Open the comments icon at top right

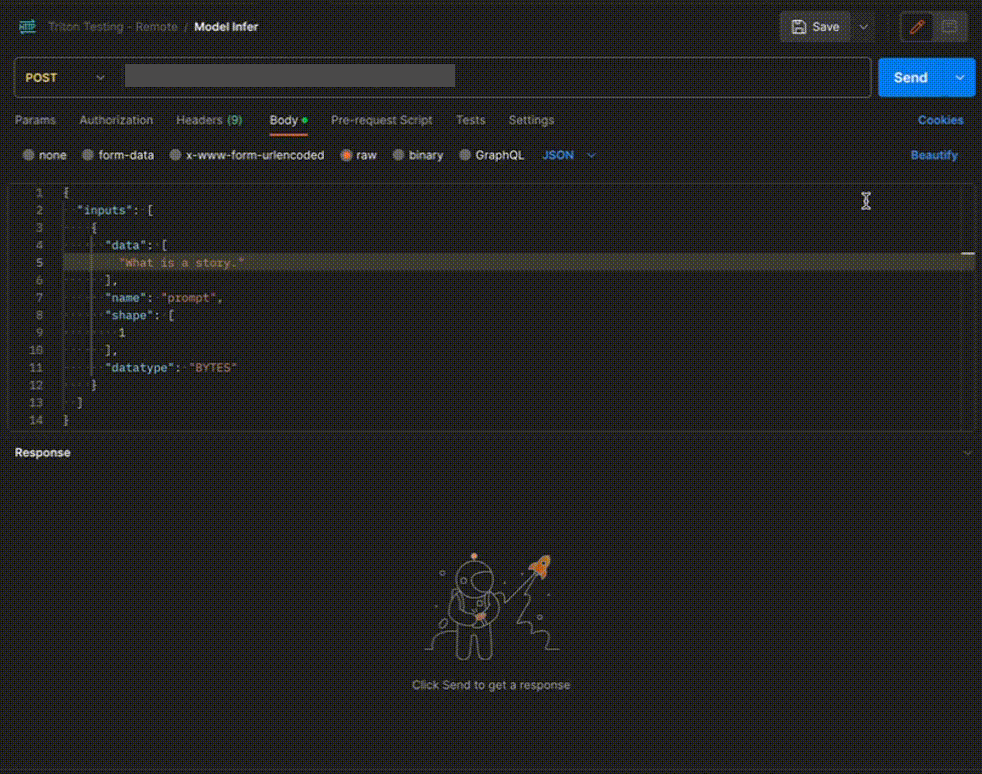[951, 27]
